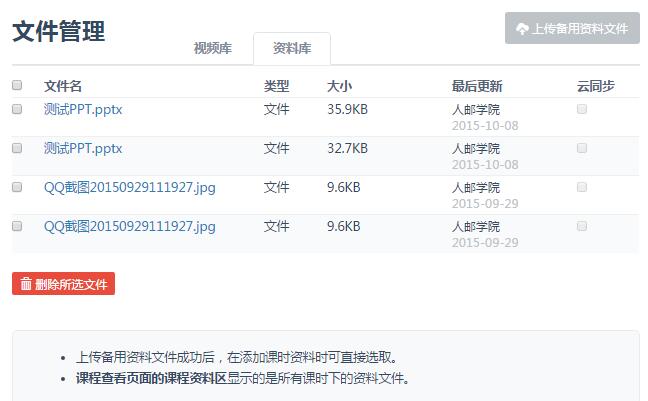The width and height of the screenshot is (648, 401).
Task: Select the first QQ截图 file's row checkbox
Action: [17, 187]
